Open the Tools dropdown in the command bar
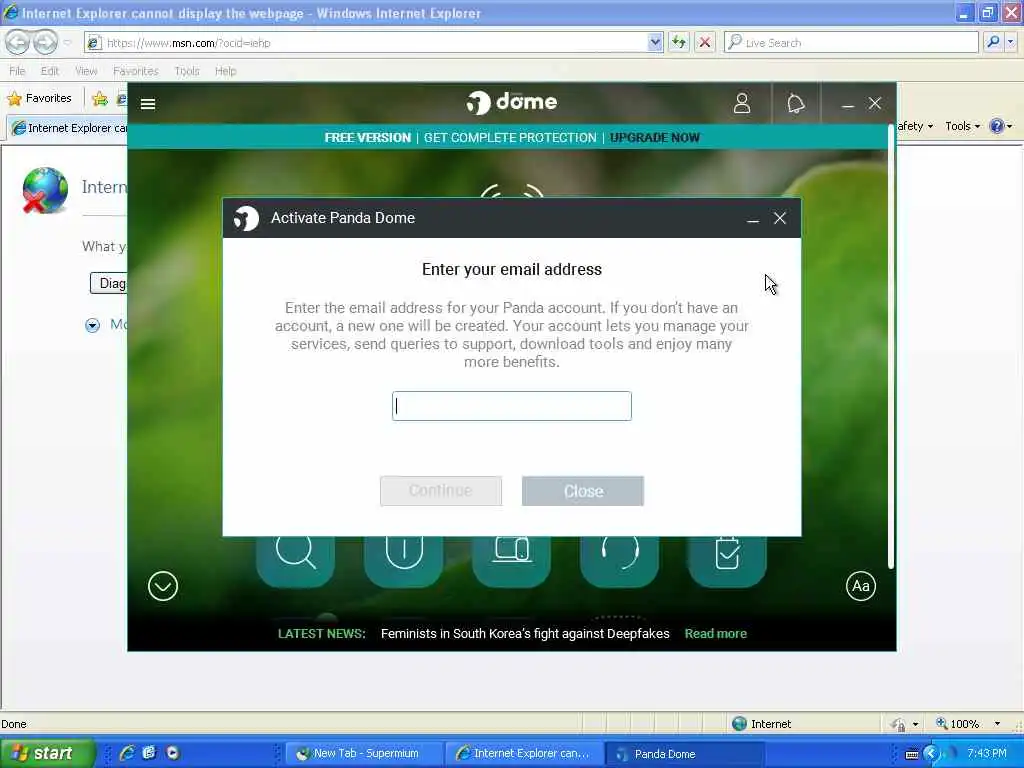The image size is (1024, 768). point(963,126)
